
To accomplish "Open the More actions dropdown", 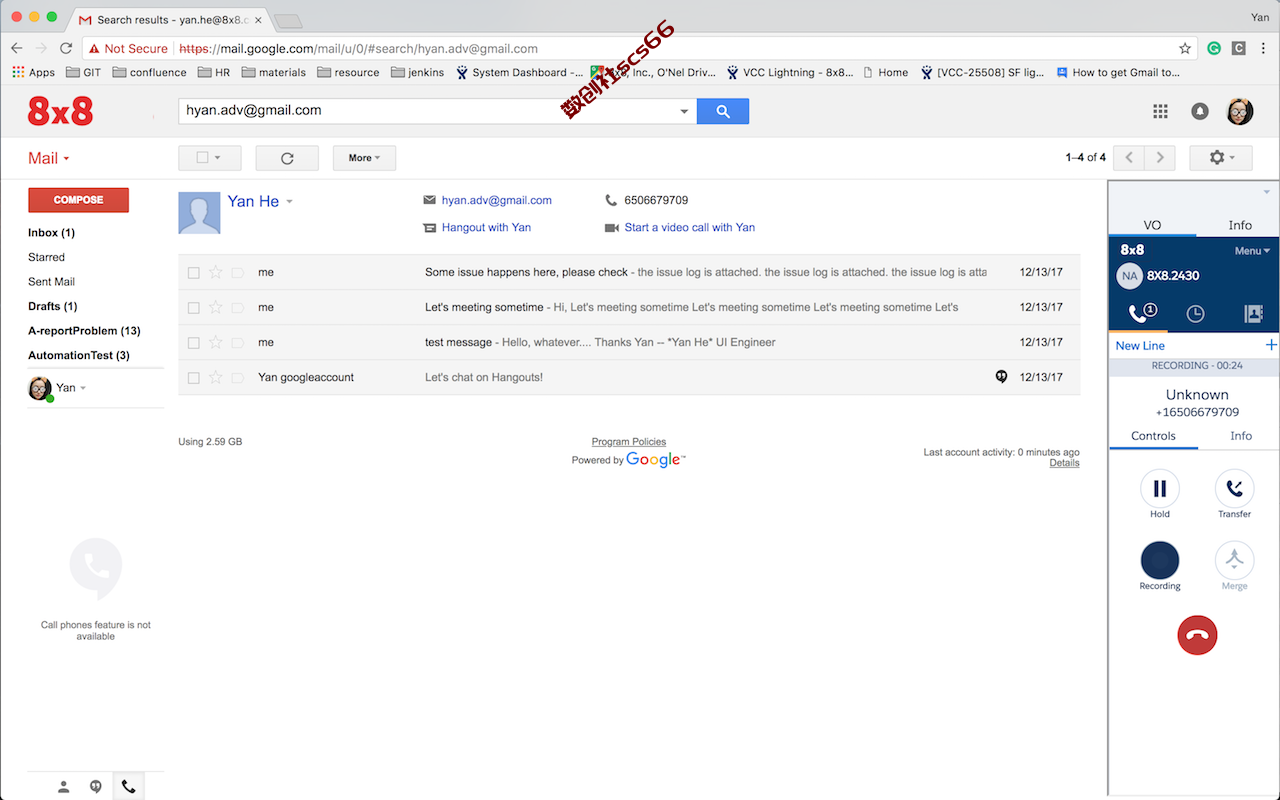I will (364, 158).
